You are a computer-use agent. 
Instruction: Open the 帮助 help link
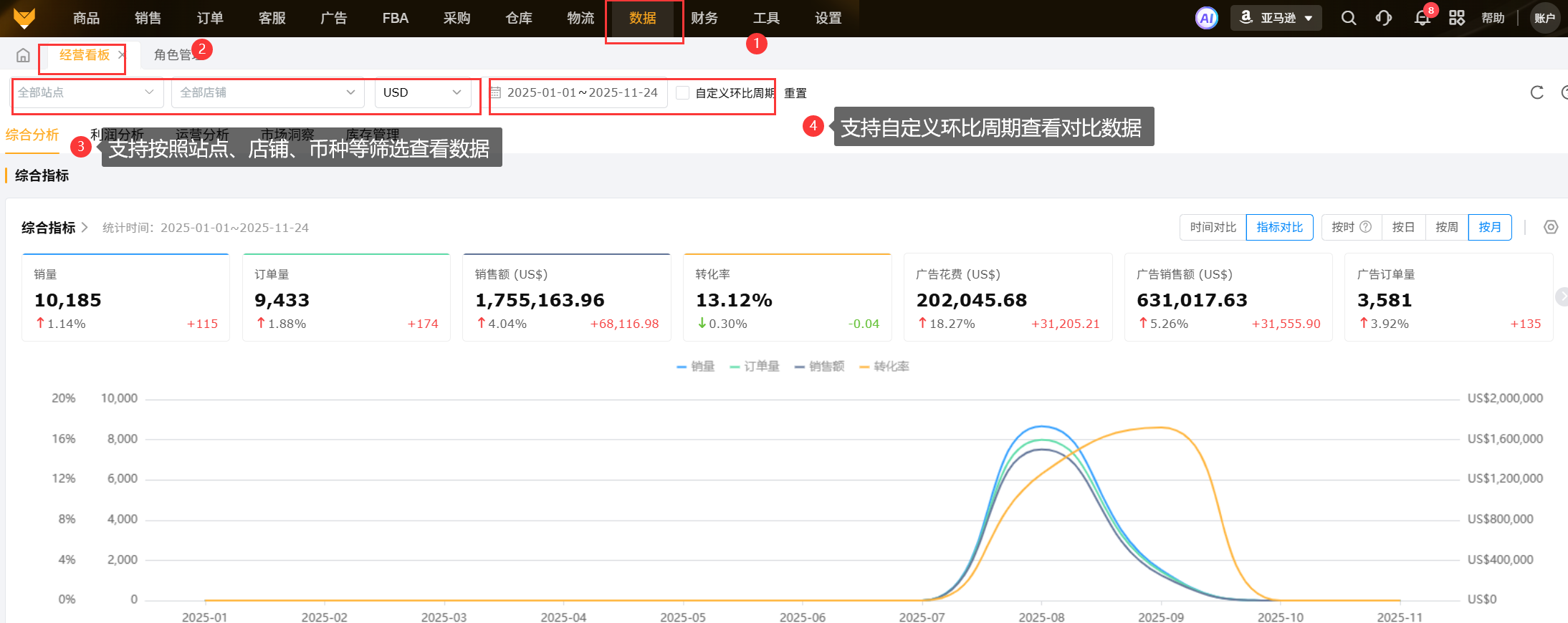point(1493,18)
